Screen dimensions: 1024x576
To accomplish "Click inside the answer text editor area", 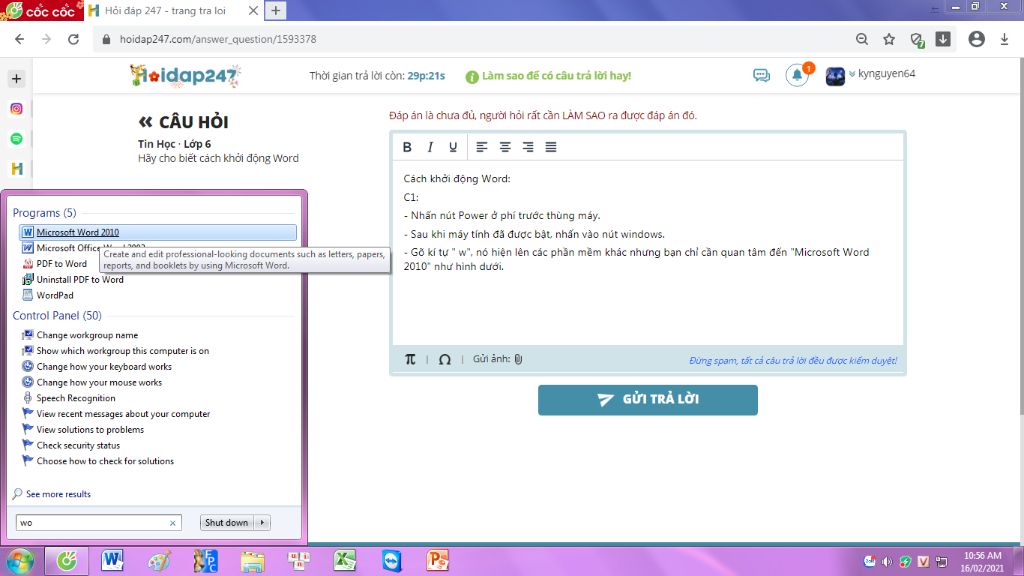I will (x=648, y=252).
